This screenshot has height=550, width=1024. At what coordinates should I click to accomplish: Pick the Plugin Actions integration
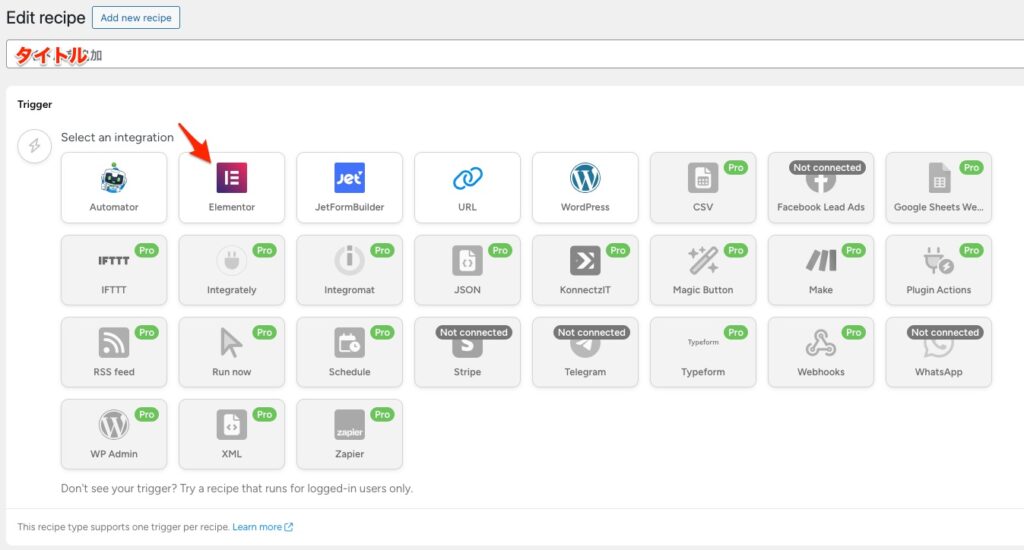938,270
